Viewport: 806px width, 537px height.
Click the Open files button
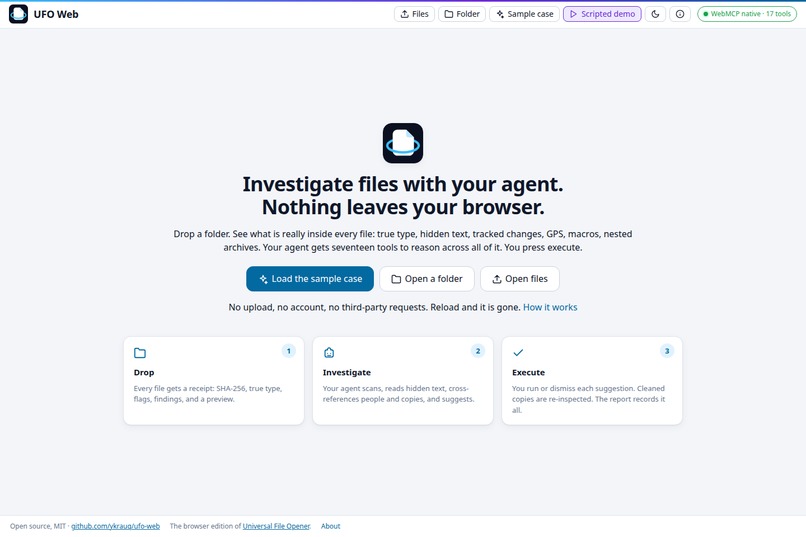(520, 279)
